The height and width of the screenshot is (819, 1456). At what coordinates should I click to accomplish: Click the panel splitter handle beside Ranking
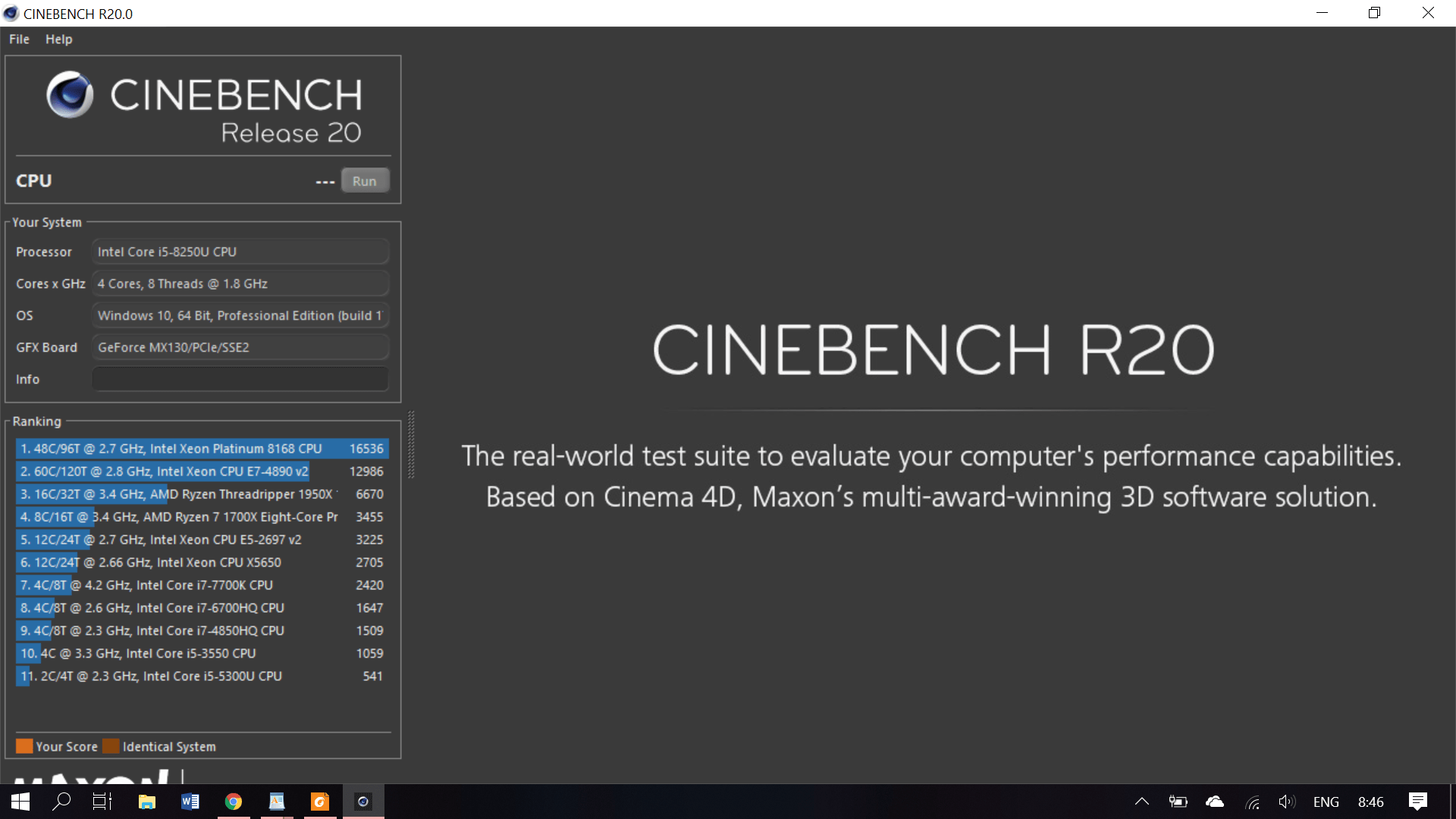pos(411,444)
